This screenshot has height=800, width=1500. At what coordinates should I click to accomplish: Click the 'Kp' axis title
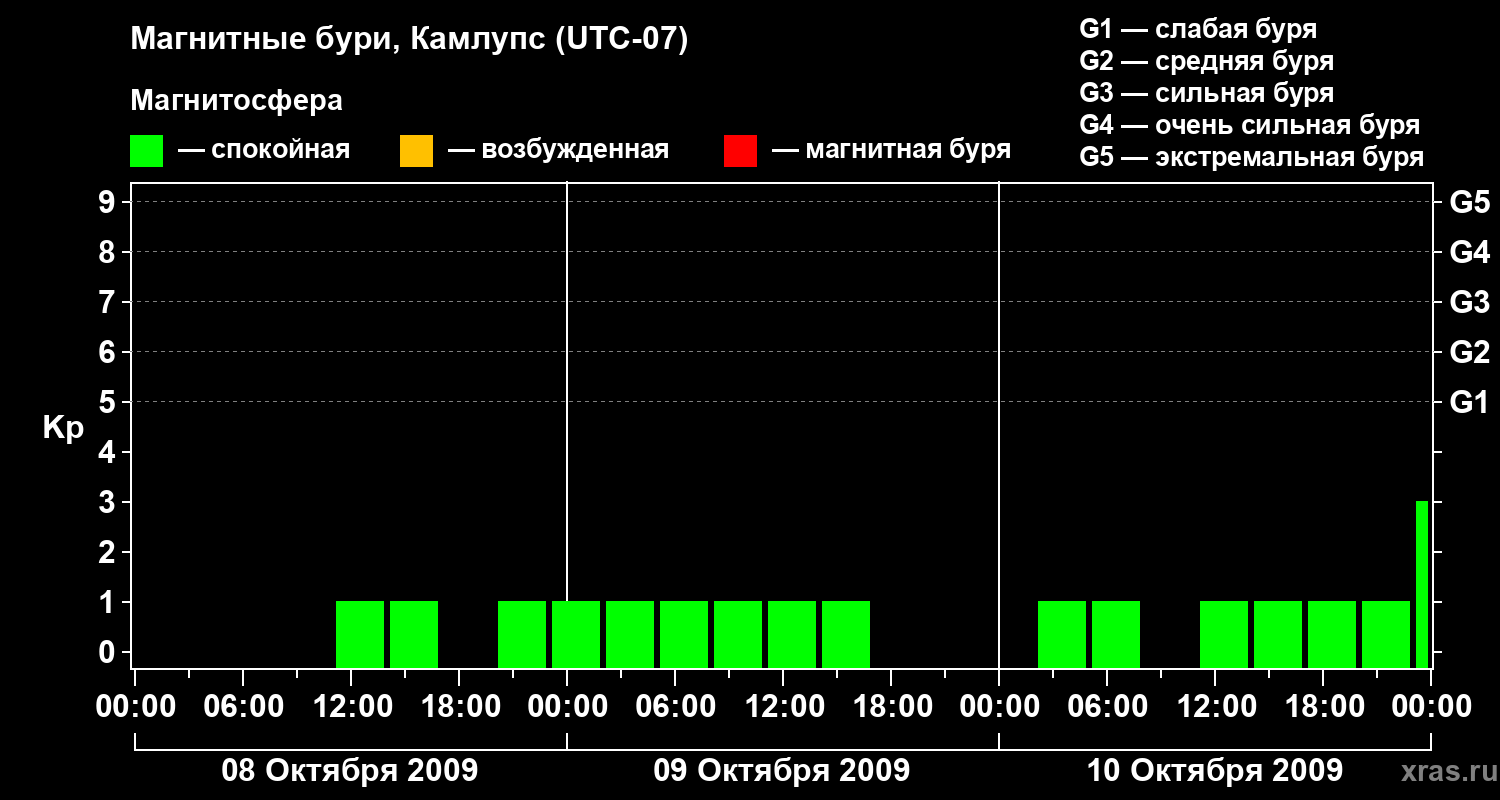click(x=63, y=428)
